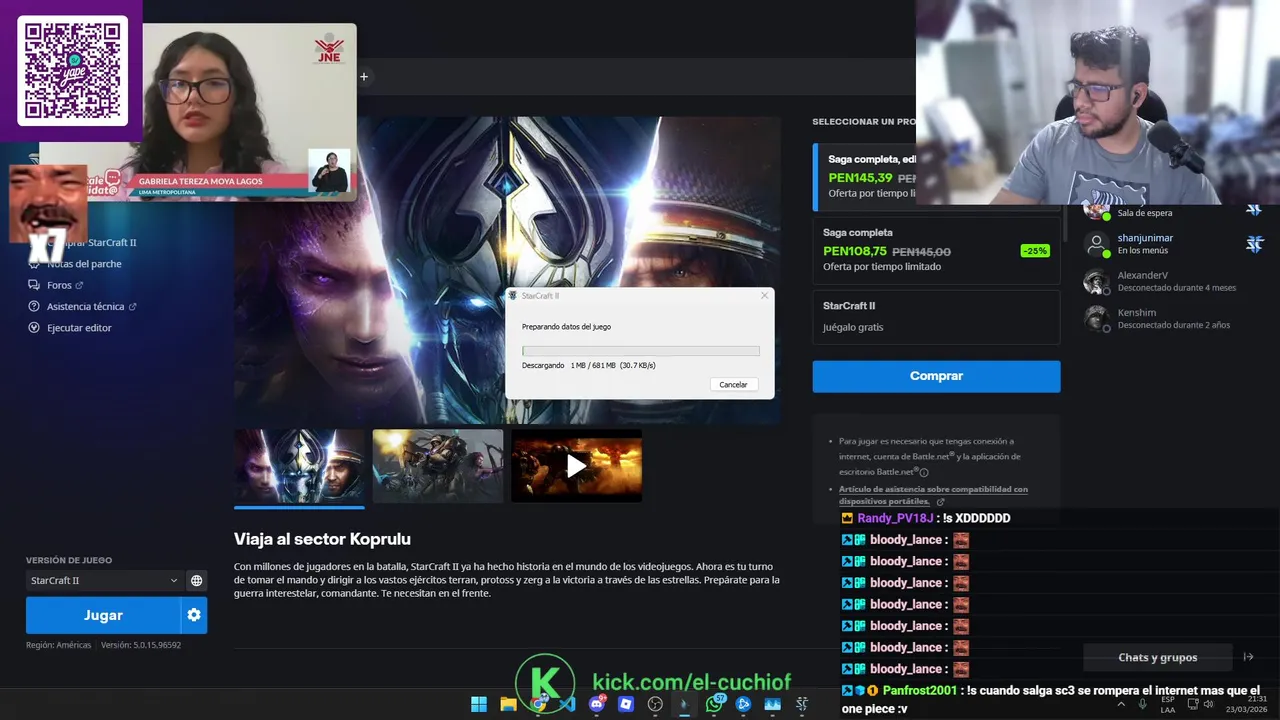Open Asistencia técnica support link
The width and height of the screenshot is (1280, 720).
tap(85, 307)
